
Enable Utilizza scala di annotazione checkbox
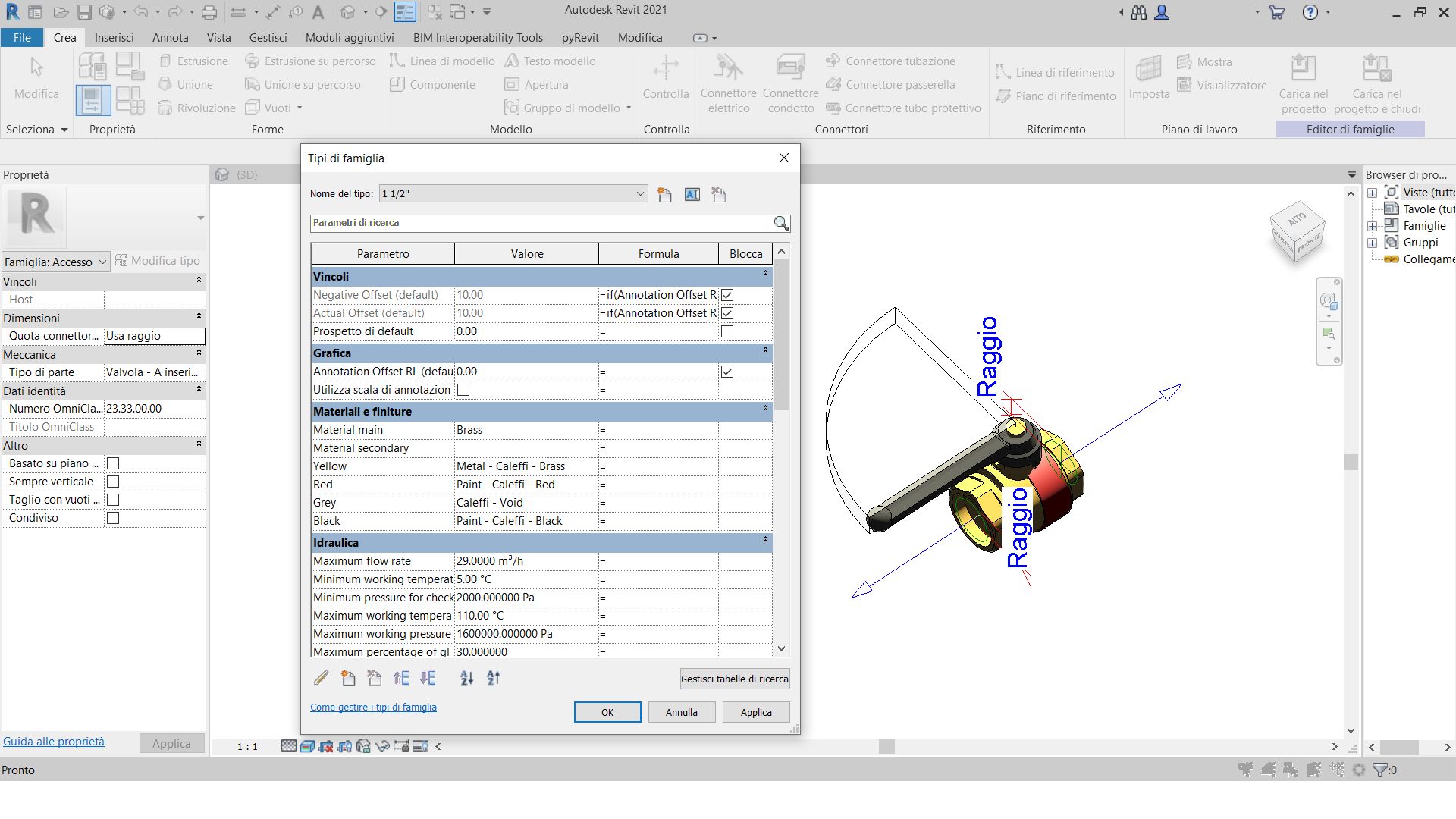(463, 390)
